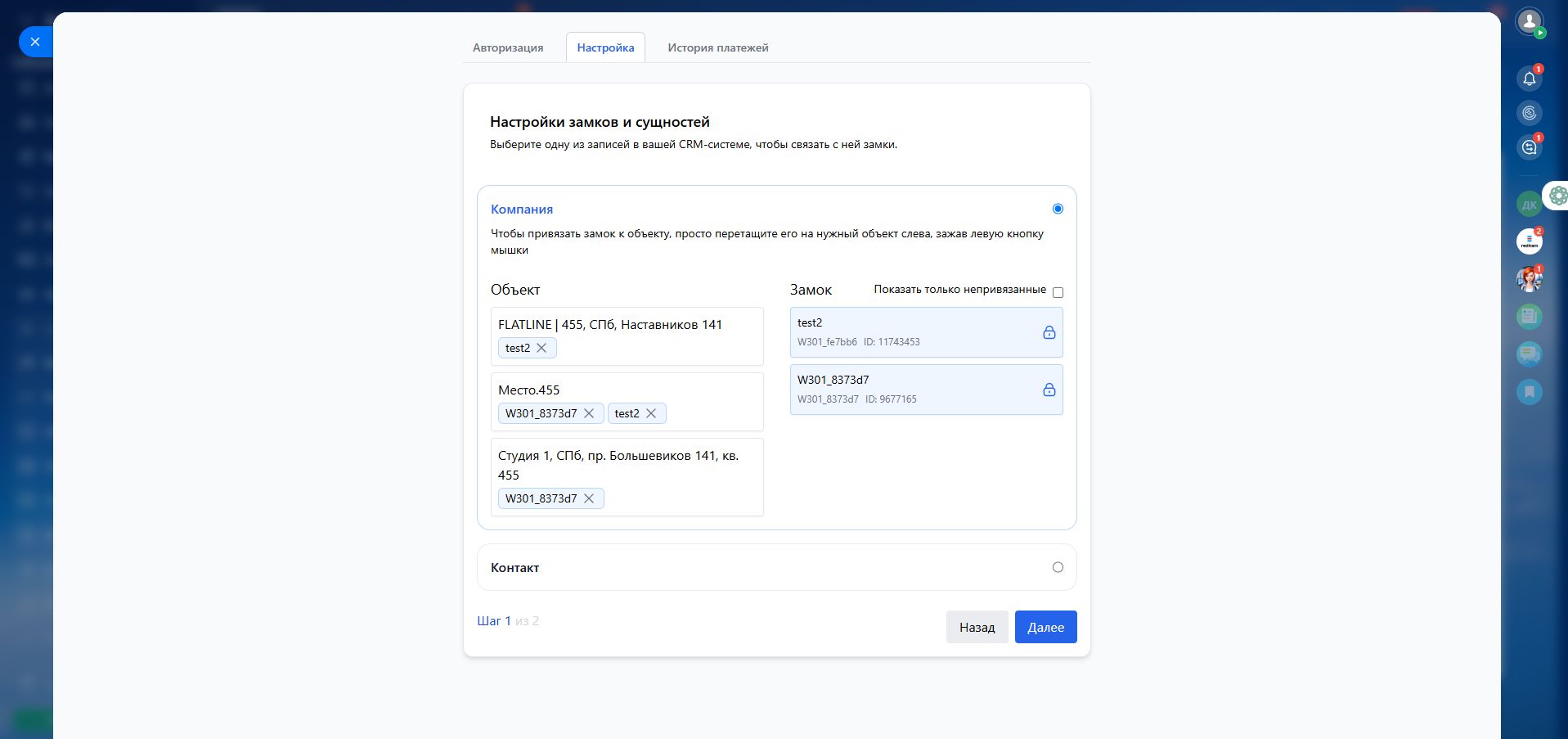Enable 'Показать только непривязанные' checkbox
This screenshot has height=739, width=1568.
[1058, 292]
